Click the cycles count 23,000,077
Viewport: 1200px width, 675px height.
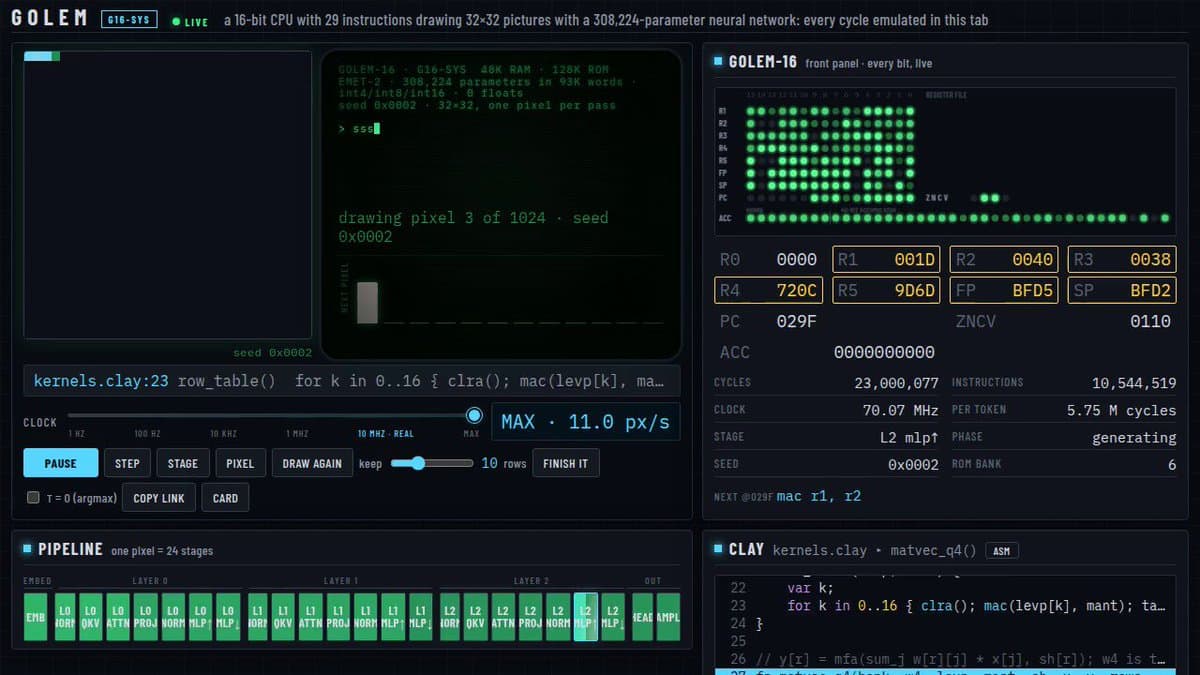(896, 383)
